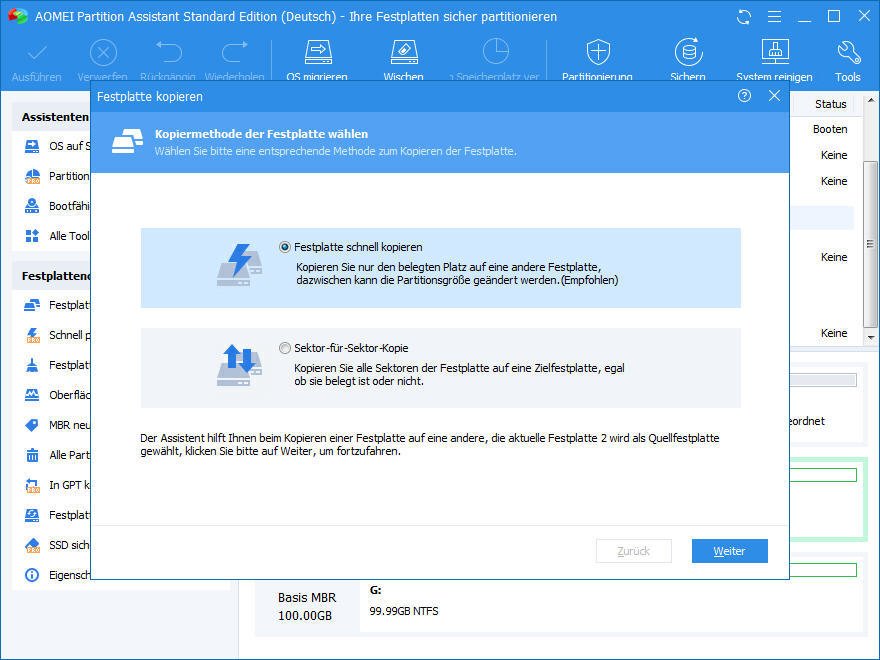Screen dimensions: 880x660
Task: Click MBR neu sidebar icon
Action: tap(32, 425)
